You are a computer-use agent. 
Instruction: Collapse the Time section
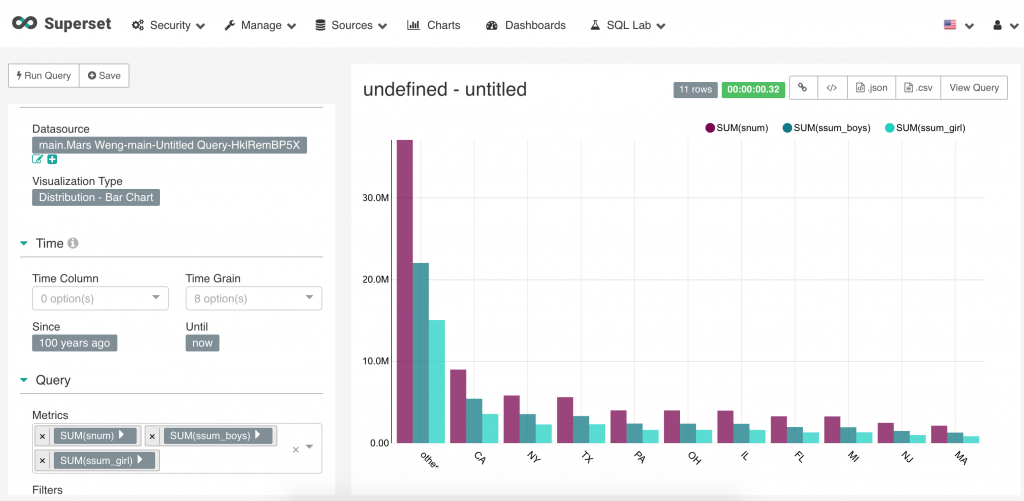point(24,244)
